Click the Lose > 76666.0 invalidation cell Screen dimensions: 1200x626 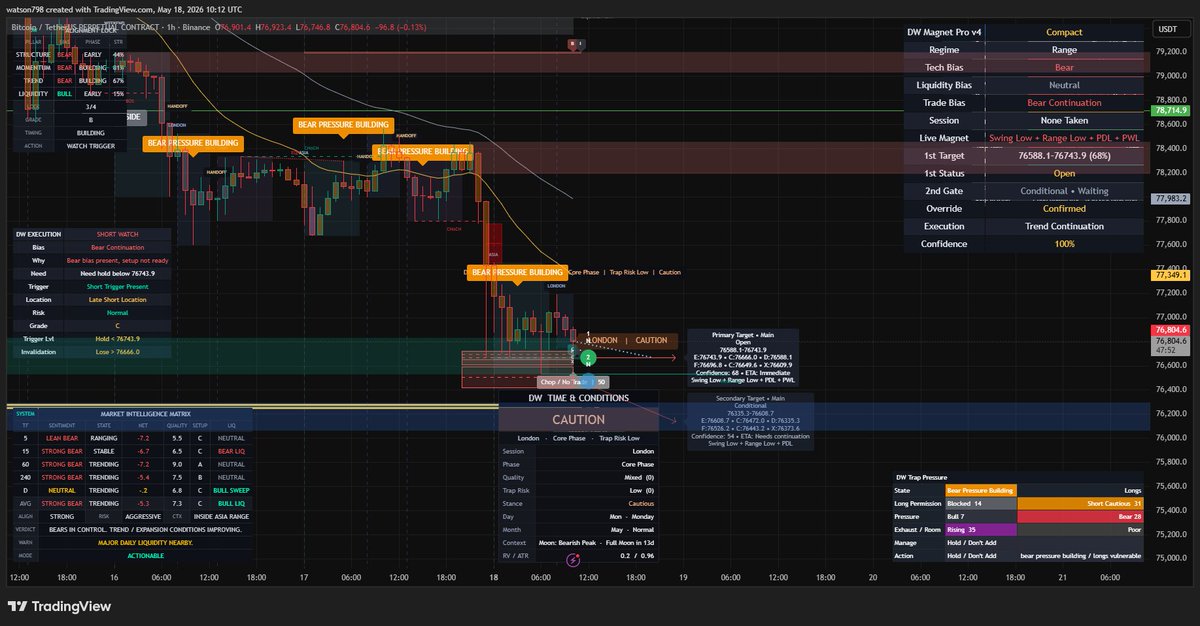pos(118,351)
